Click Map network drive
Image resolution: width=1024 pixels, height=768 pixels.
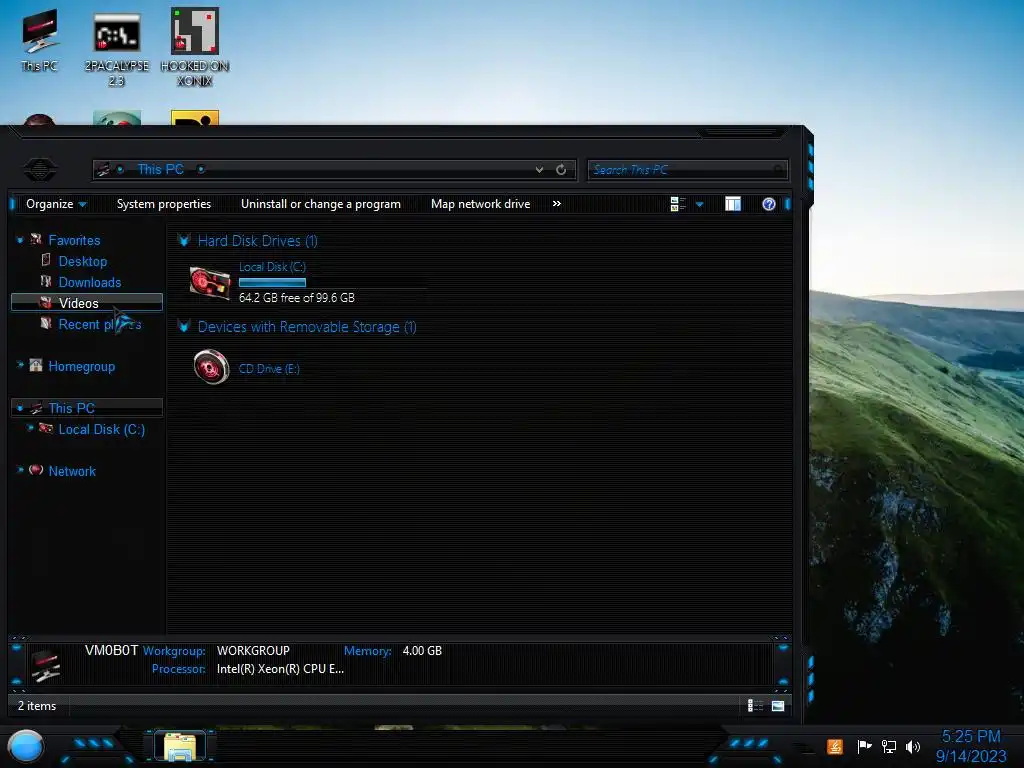pos(481,204)
